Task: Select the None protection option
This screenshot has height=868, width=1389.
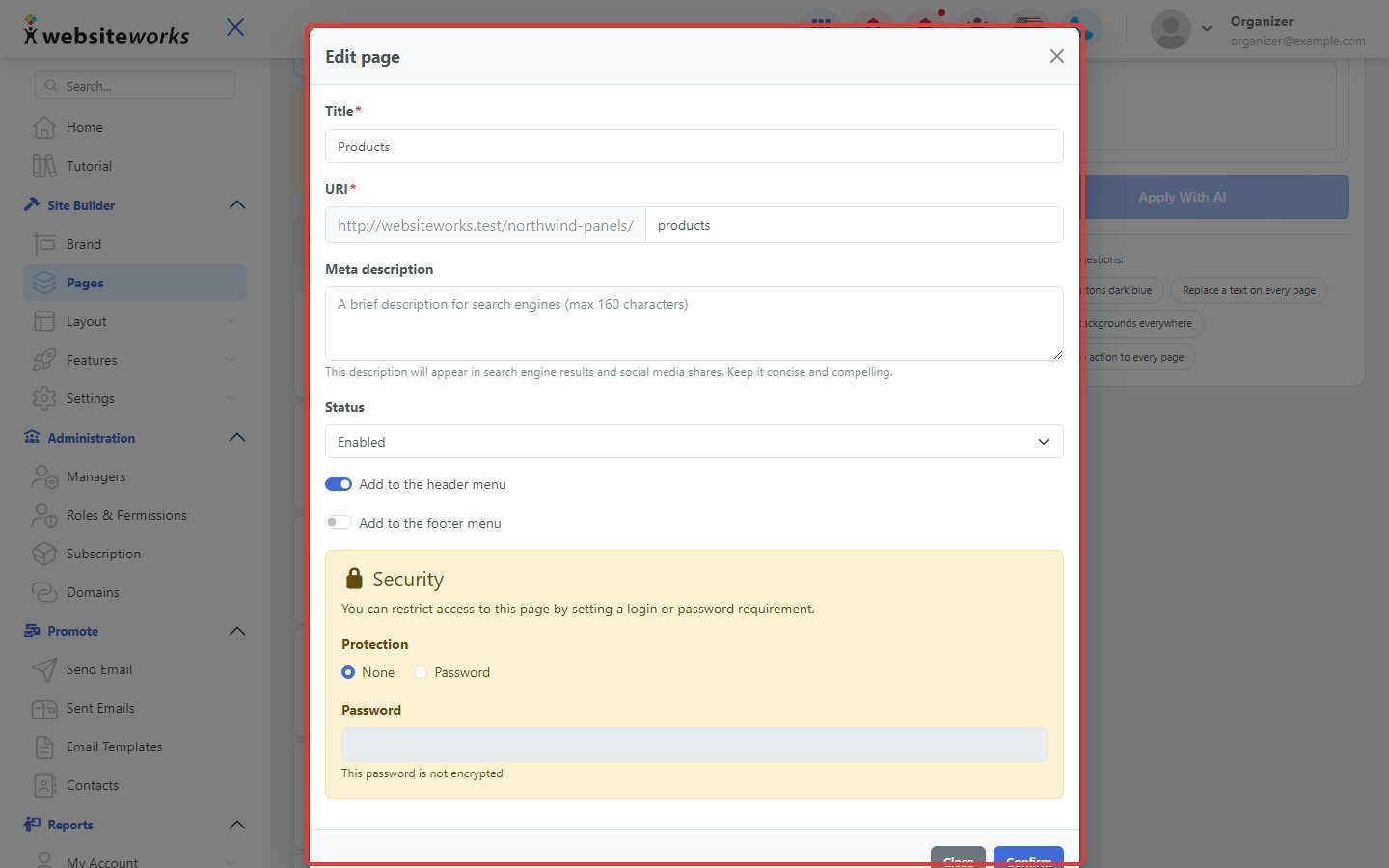Action: pyautogui.click(x=348, y=672)
